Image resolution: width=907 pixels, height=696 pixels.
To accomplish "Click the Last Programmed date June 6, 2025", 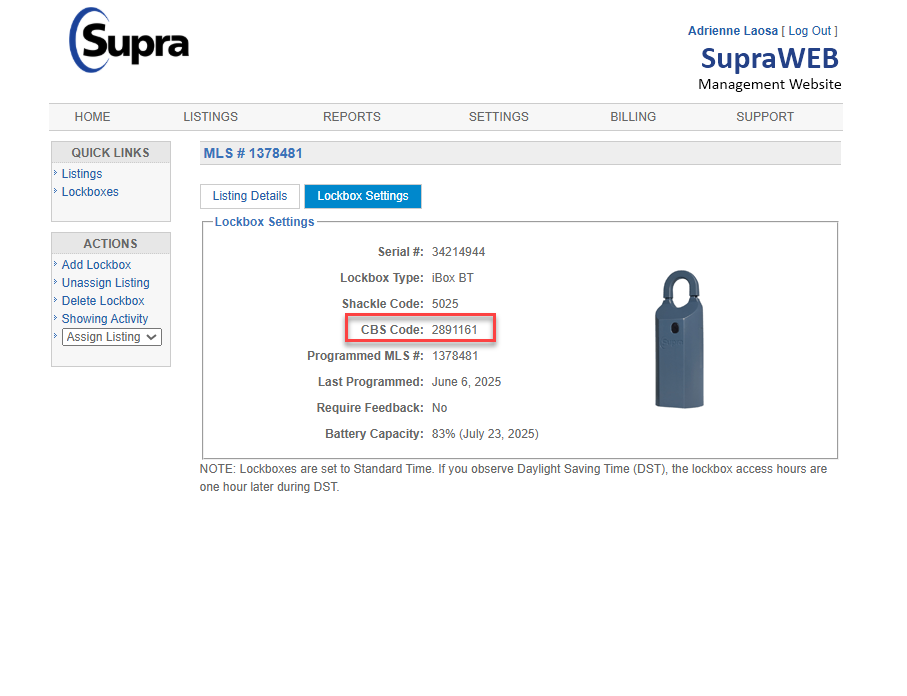I will pos(466,382).
